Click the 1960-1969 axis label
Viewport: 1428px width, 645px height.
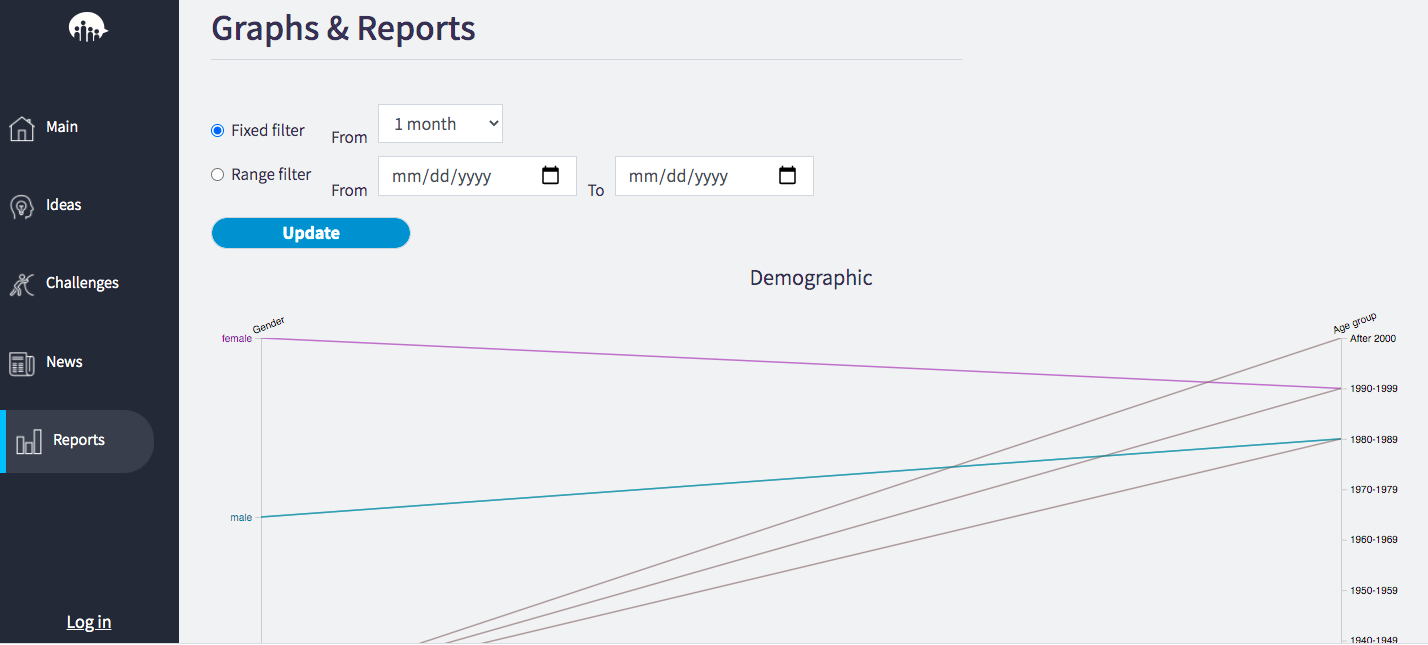[1374, 539]
